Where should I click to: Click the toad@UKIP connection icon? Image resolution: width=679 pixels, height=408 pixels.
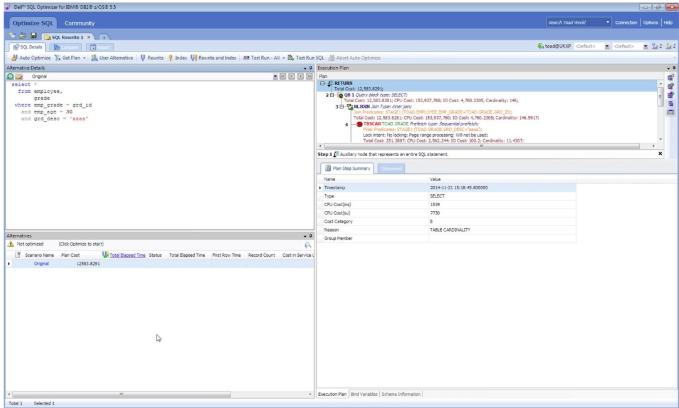coord(540,46)
